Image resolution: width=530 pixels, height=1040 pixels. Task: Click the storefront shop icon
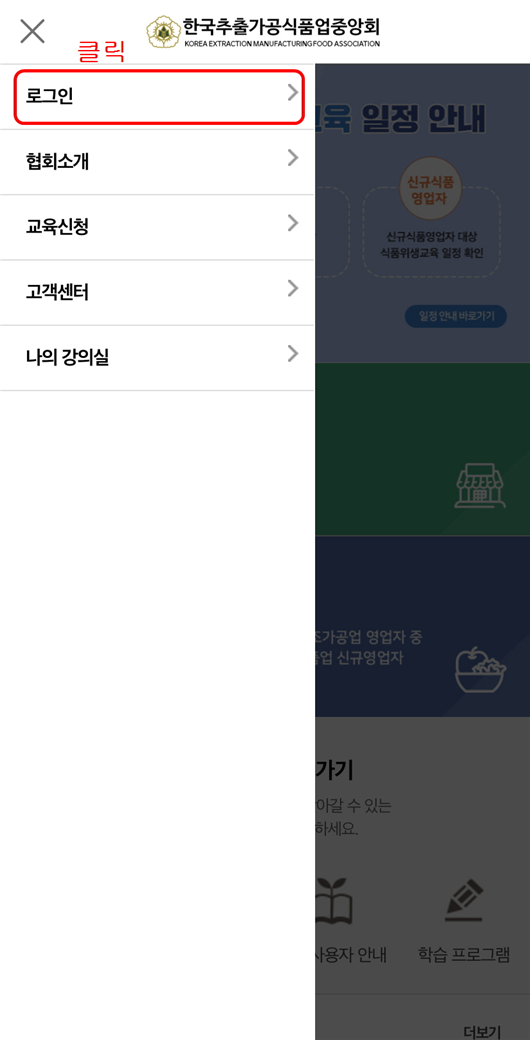click(x=475, y=486)
